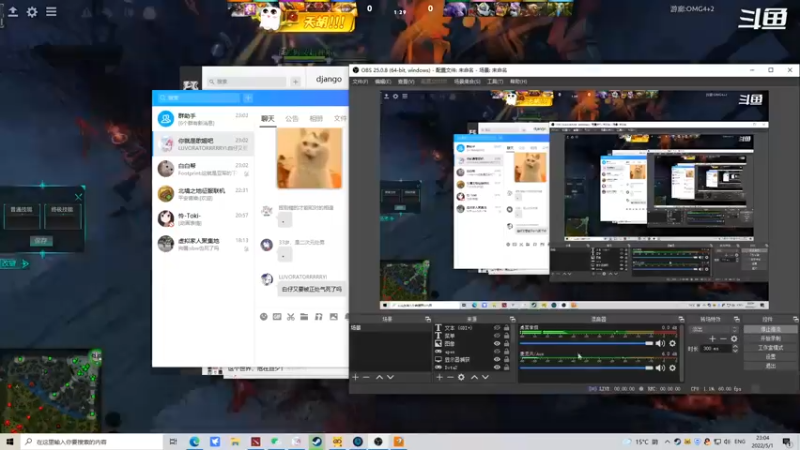The width and height of the screenshot is (800, 450).
Task: Adjust the transition duration stepper arrows
Action: [735, 348]
